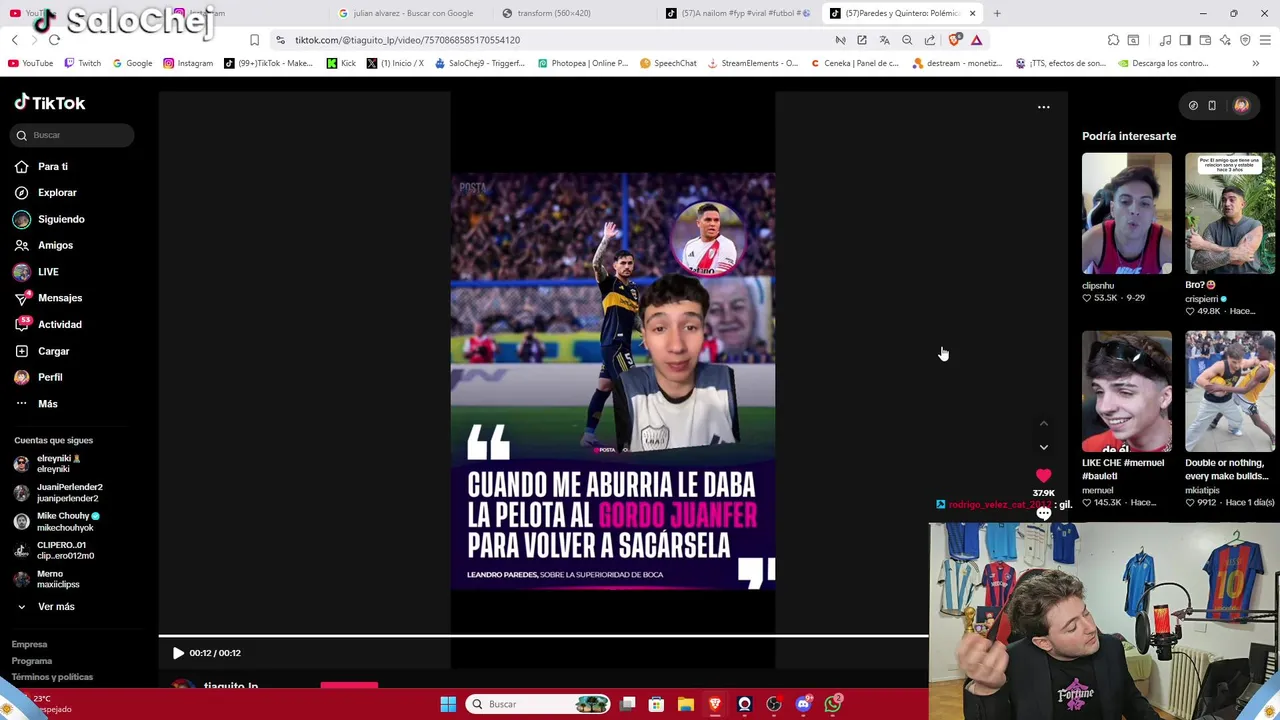Click the translate page icon

pos(884,40)
